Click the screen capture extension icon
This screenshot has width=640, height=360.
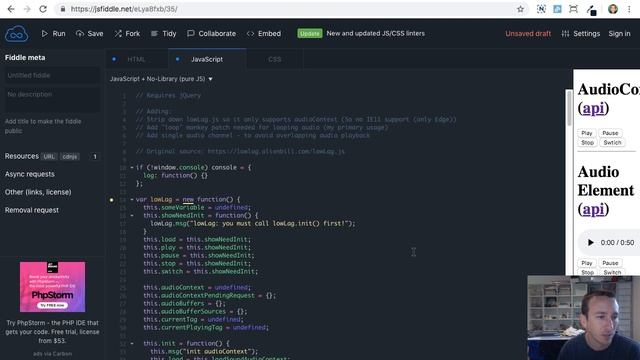573,9
